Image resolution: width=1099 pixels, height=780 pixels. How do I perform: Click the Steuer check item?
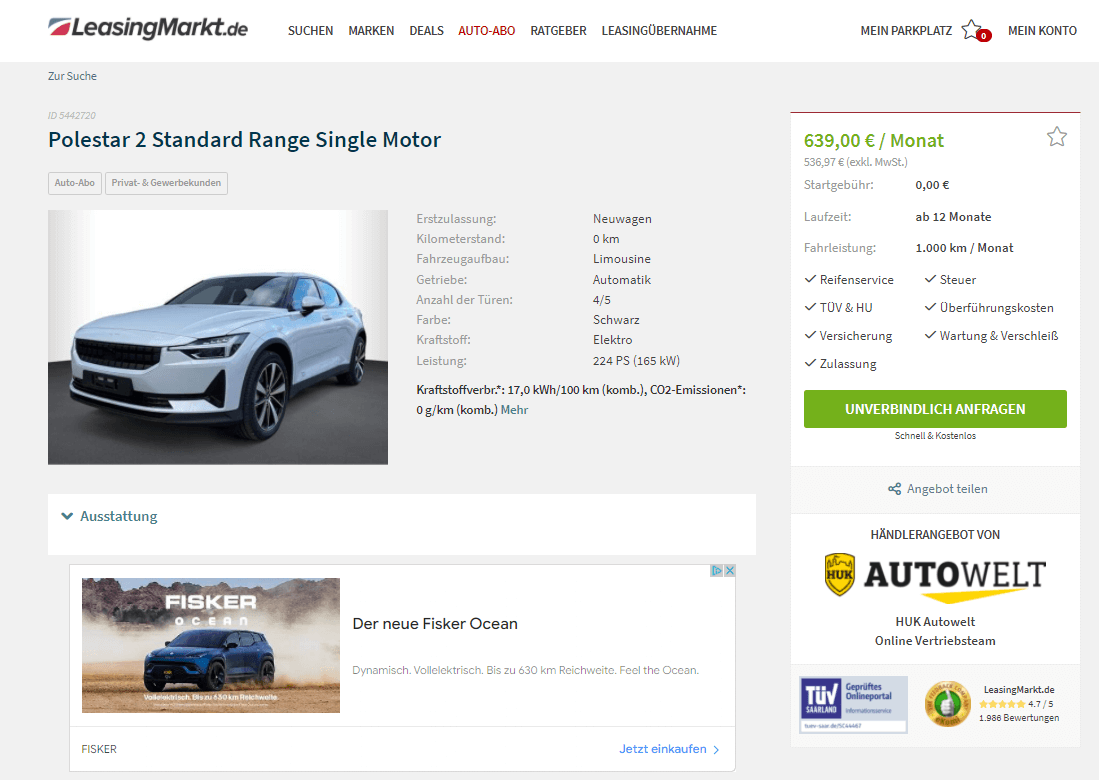pyautogui.click(x=950, y=280)
